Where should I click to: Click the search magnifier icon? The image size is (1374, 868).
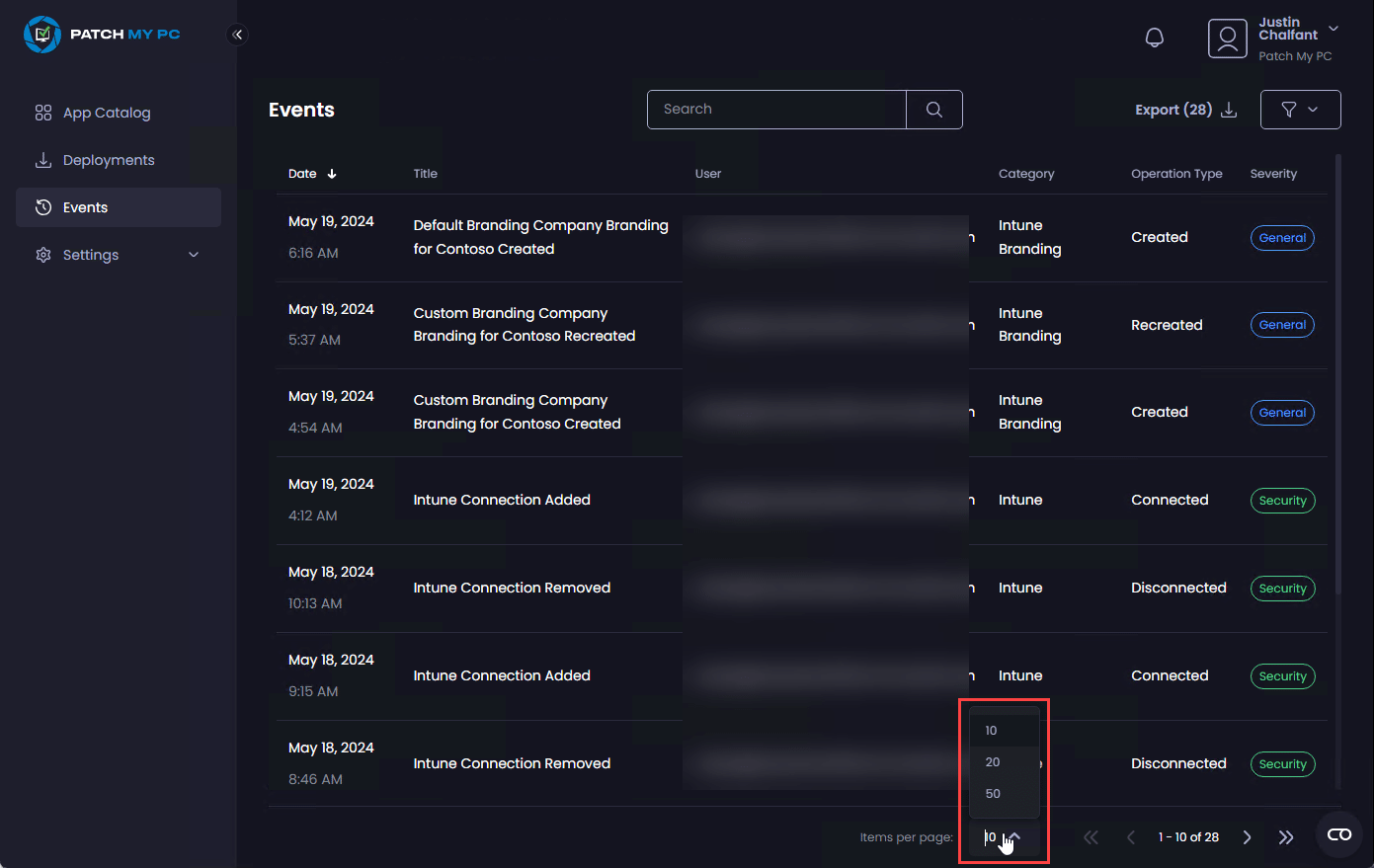point(933,110)
